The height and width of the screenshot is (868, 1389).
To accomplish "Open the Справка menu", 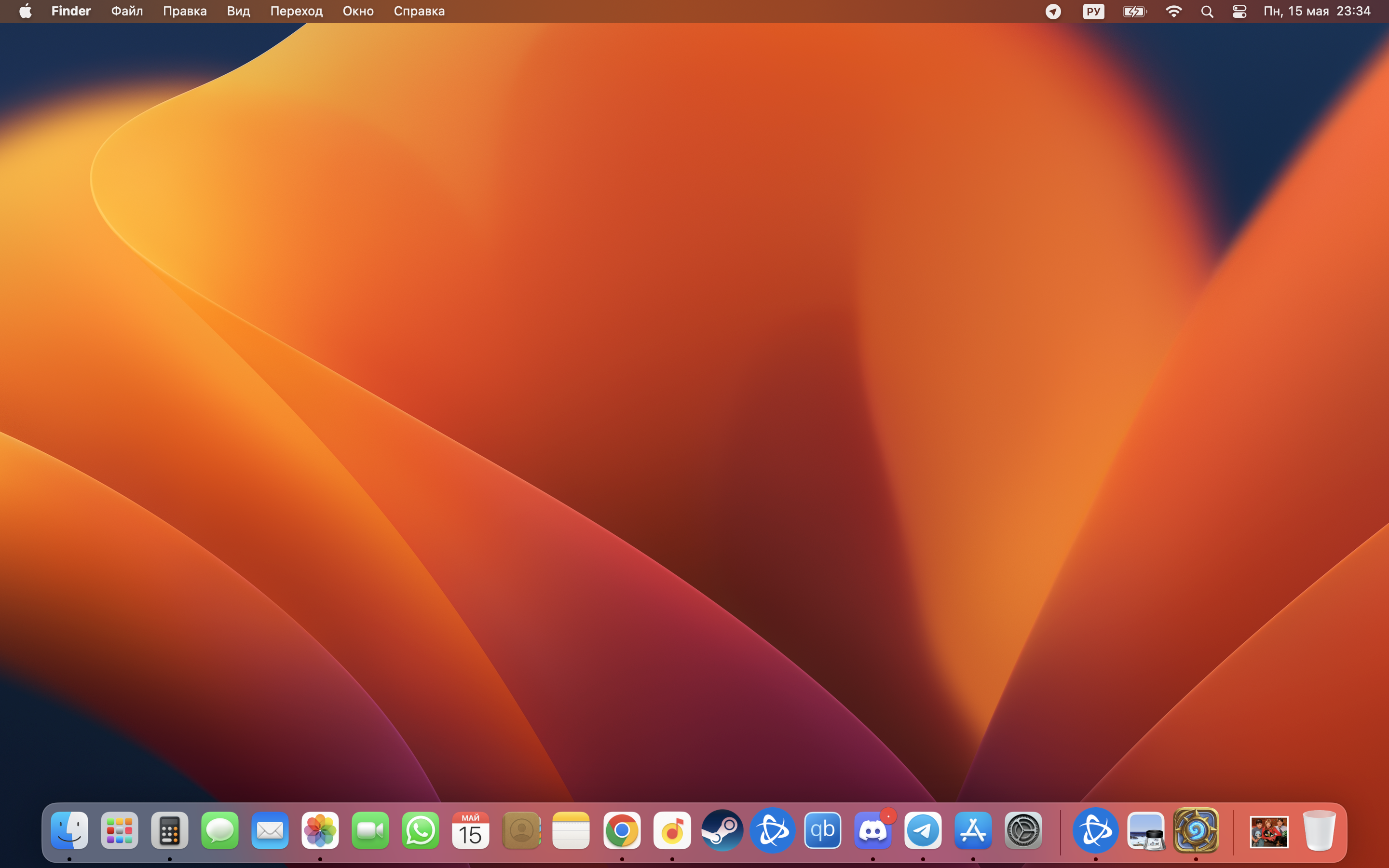I will (419, 11).
